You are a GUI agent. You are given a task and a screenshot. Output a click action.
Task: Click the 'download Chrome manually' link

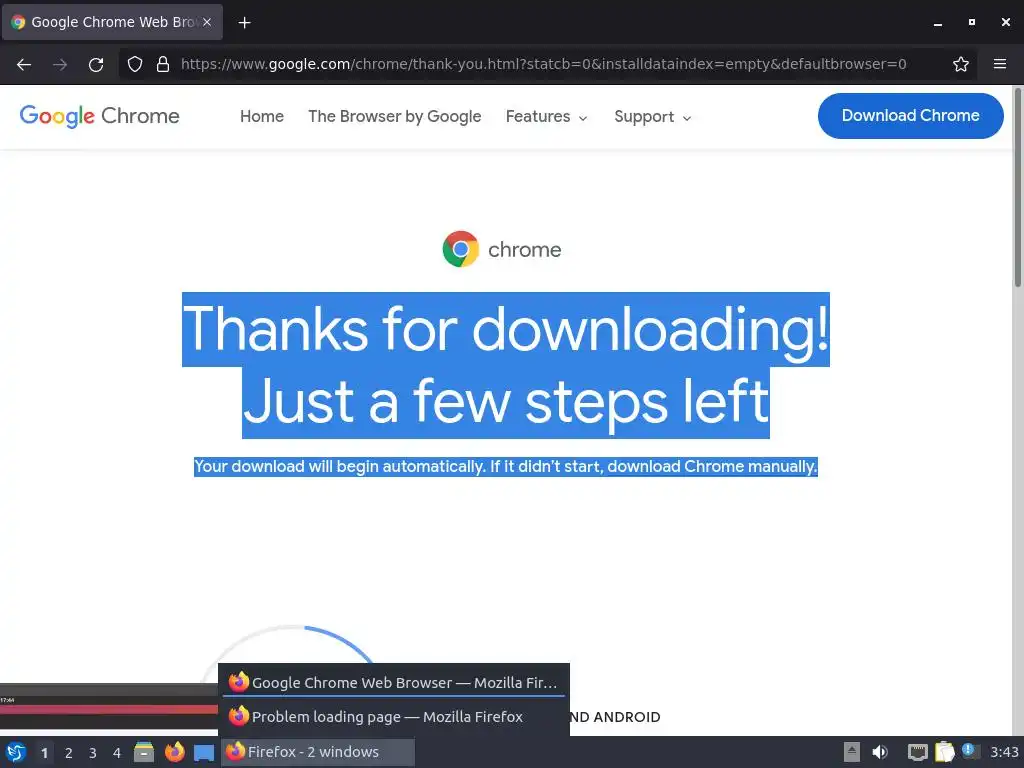pyautogui.click(x=712, y=466)
